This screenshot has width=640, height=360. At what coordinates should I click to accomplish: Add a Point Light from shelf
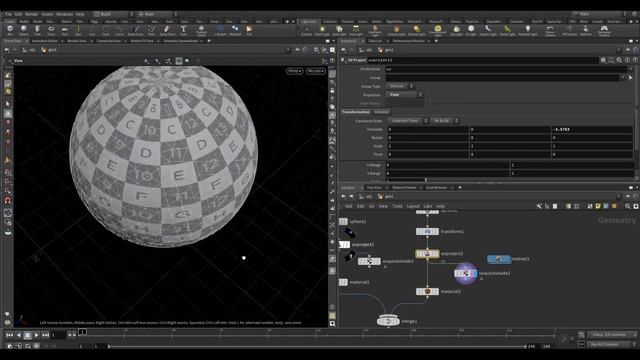(322, 30)
